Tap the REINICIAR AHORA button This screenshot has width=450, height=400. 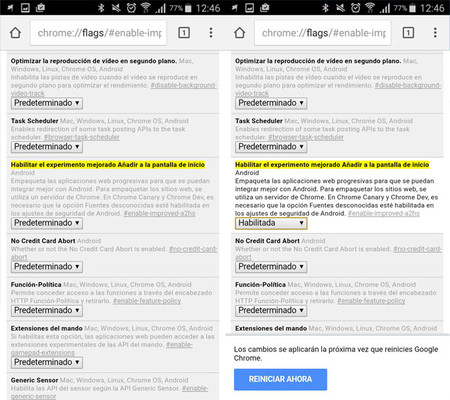pyautogui.click(x=280, y=379)
